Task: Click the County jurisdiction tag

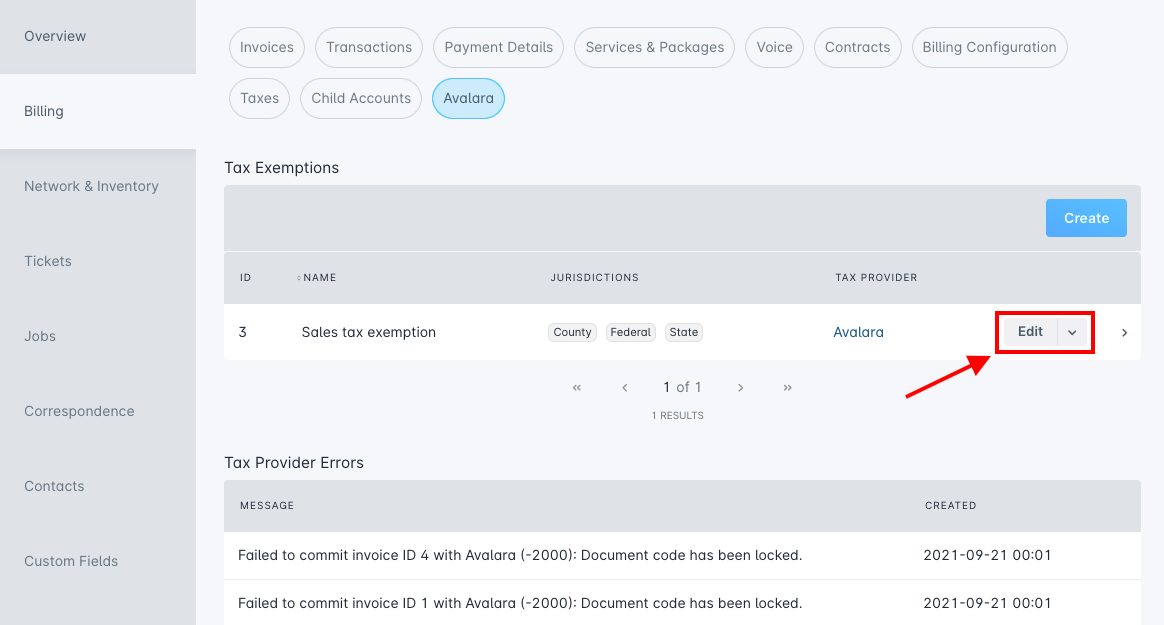Action: 572,333
